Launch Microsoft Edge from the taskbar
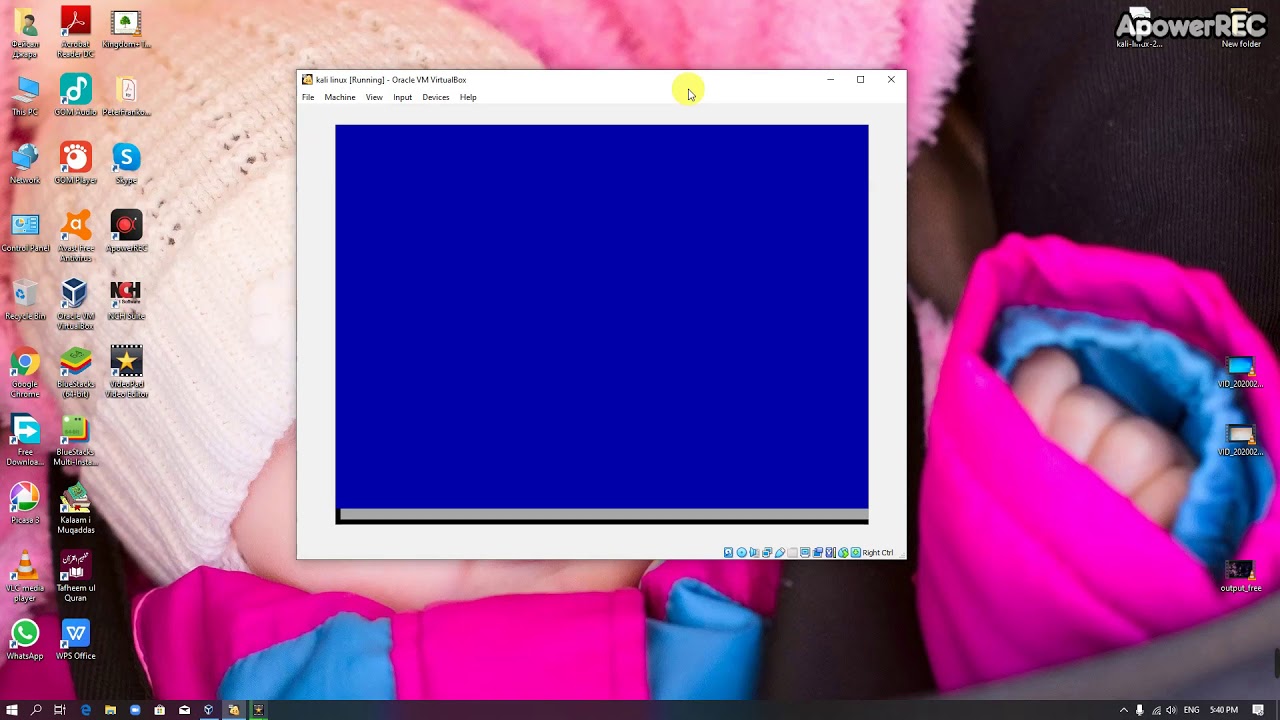Viewport: 1280px width, 720px height. click(86, 710)
